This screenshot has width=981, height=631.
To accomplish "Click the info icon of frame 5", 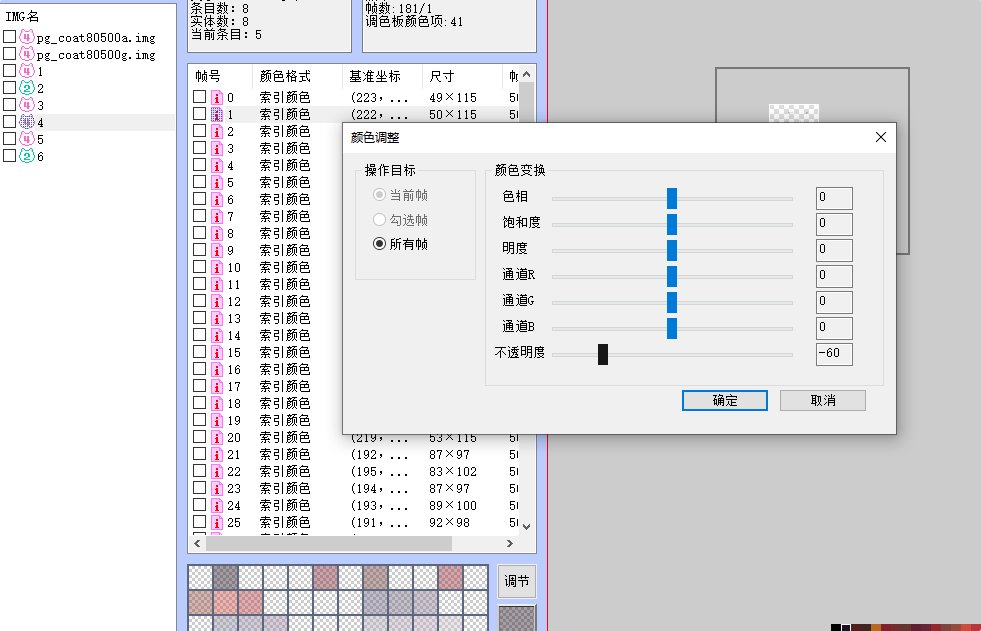I will [x=216, y=183].
